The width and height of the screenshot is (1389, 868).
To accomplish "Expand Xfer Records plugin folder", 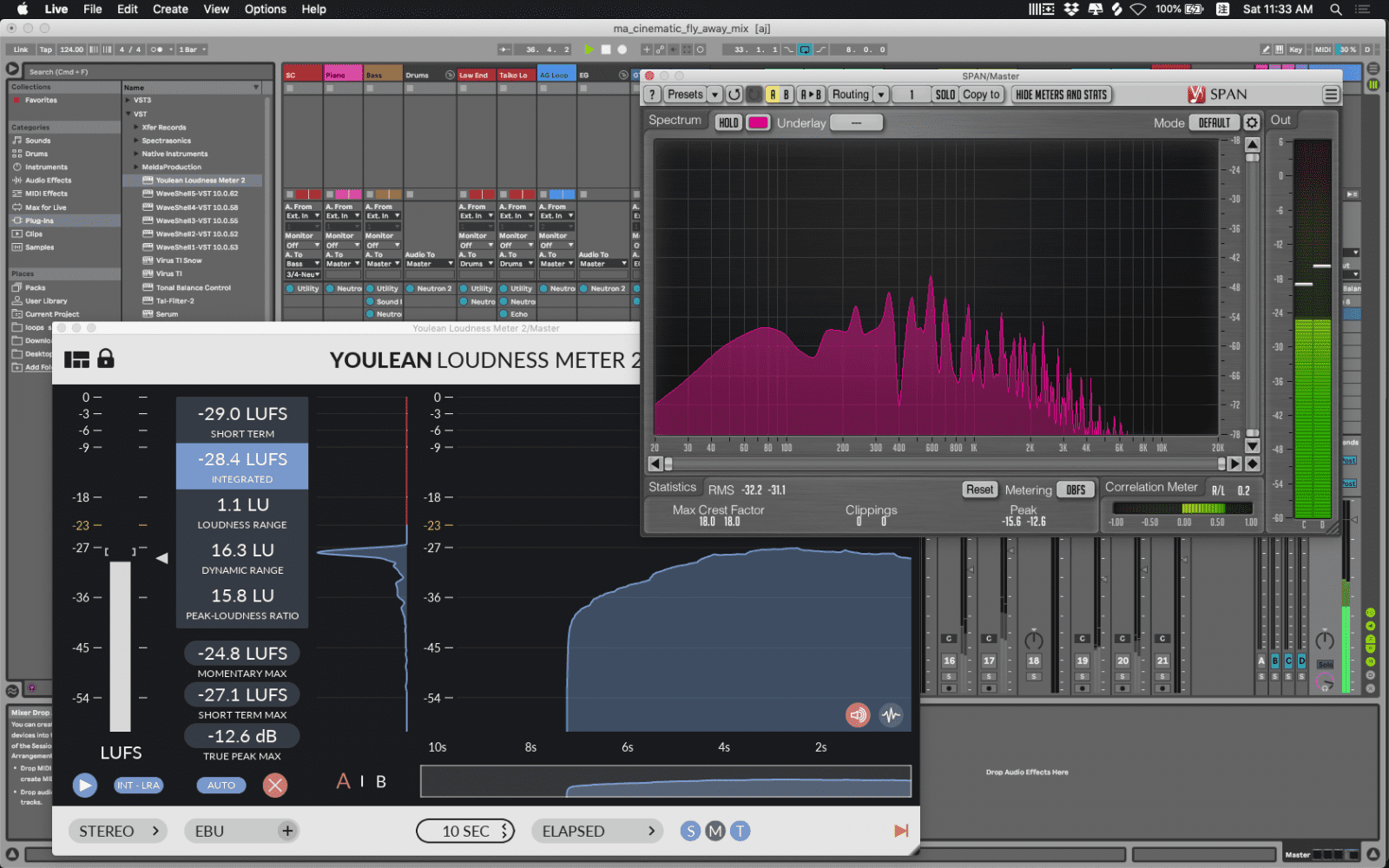I will pos(136,127).
